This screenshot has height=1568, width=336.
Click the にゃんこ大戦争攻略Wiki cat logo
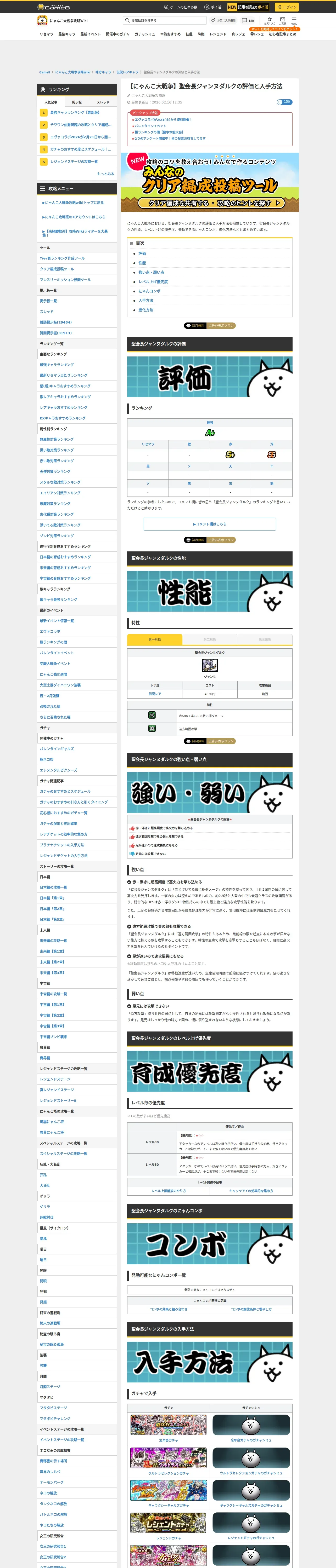[43, 20]
